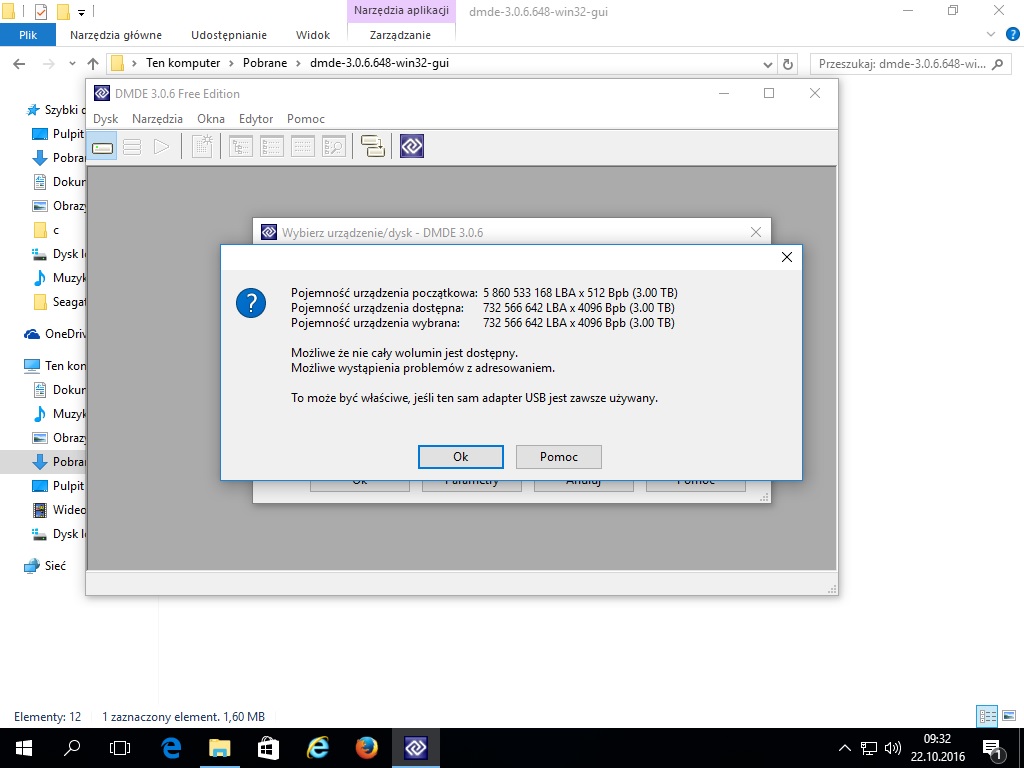Launch Internet Explorer from taskbar
The width and height of the screenshot is (1024, 768).
(x=317, y=748)
